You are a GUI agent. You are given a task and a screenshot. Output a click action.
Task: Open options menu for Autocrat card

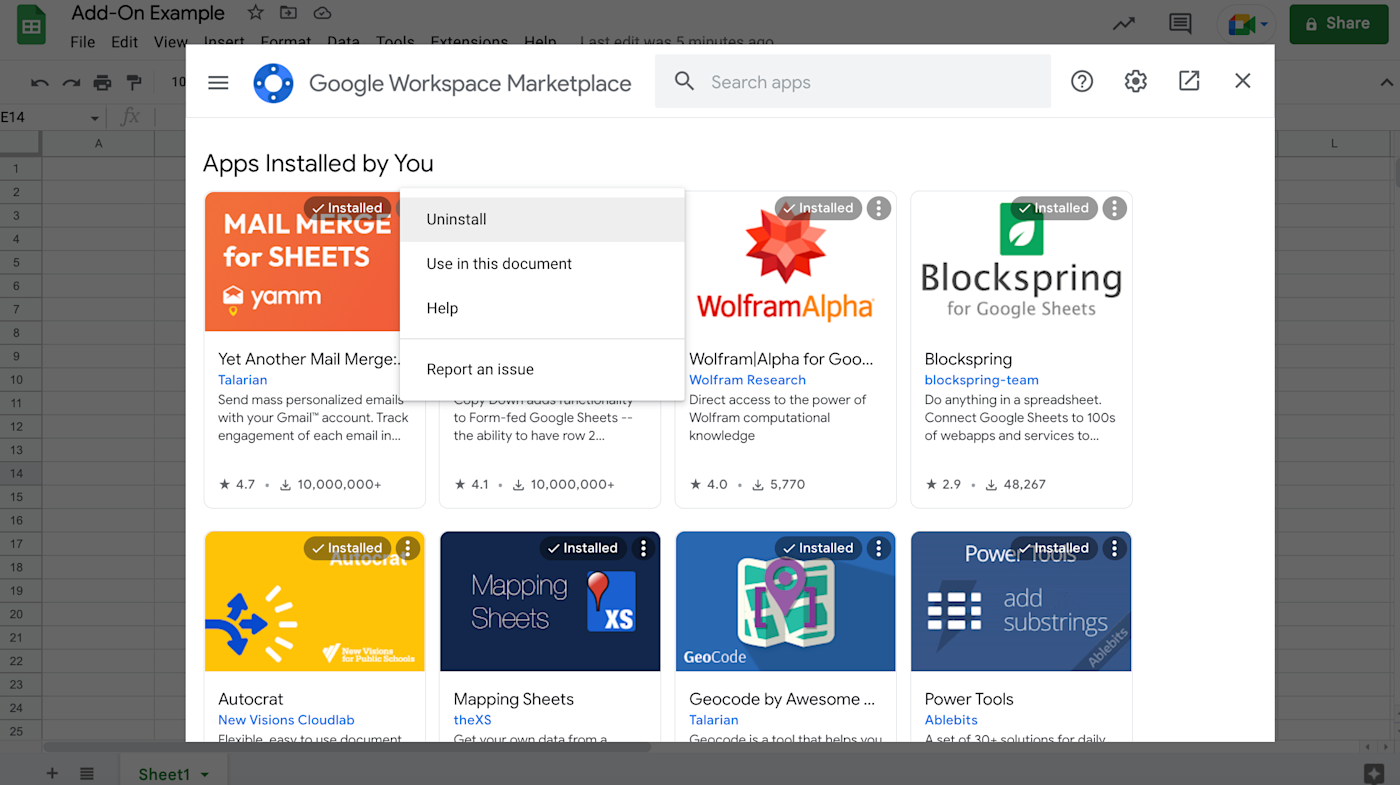tap(407, 548)
